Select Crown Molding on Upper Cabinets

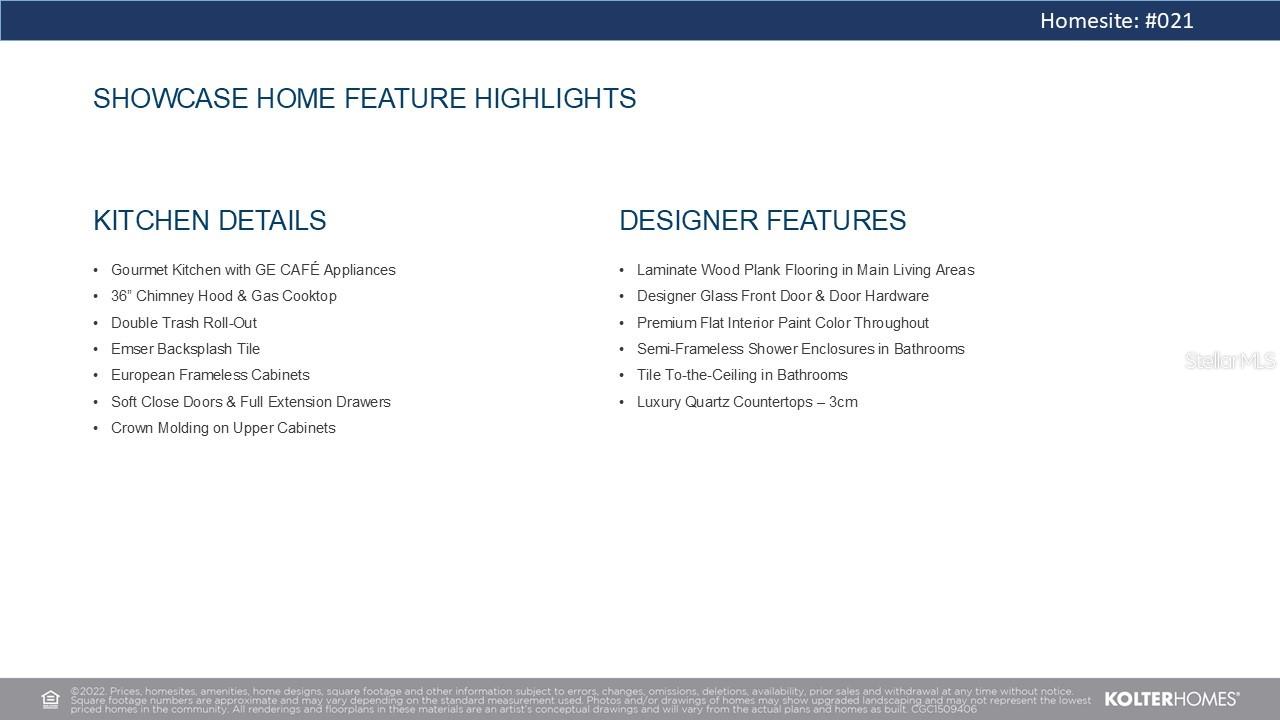pos(223,428)
